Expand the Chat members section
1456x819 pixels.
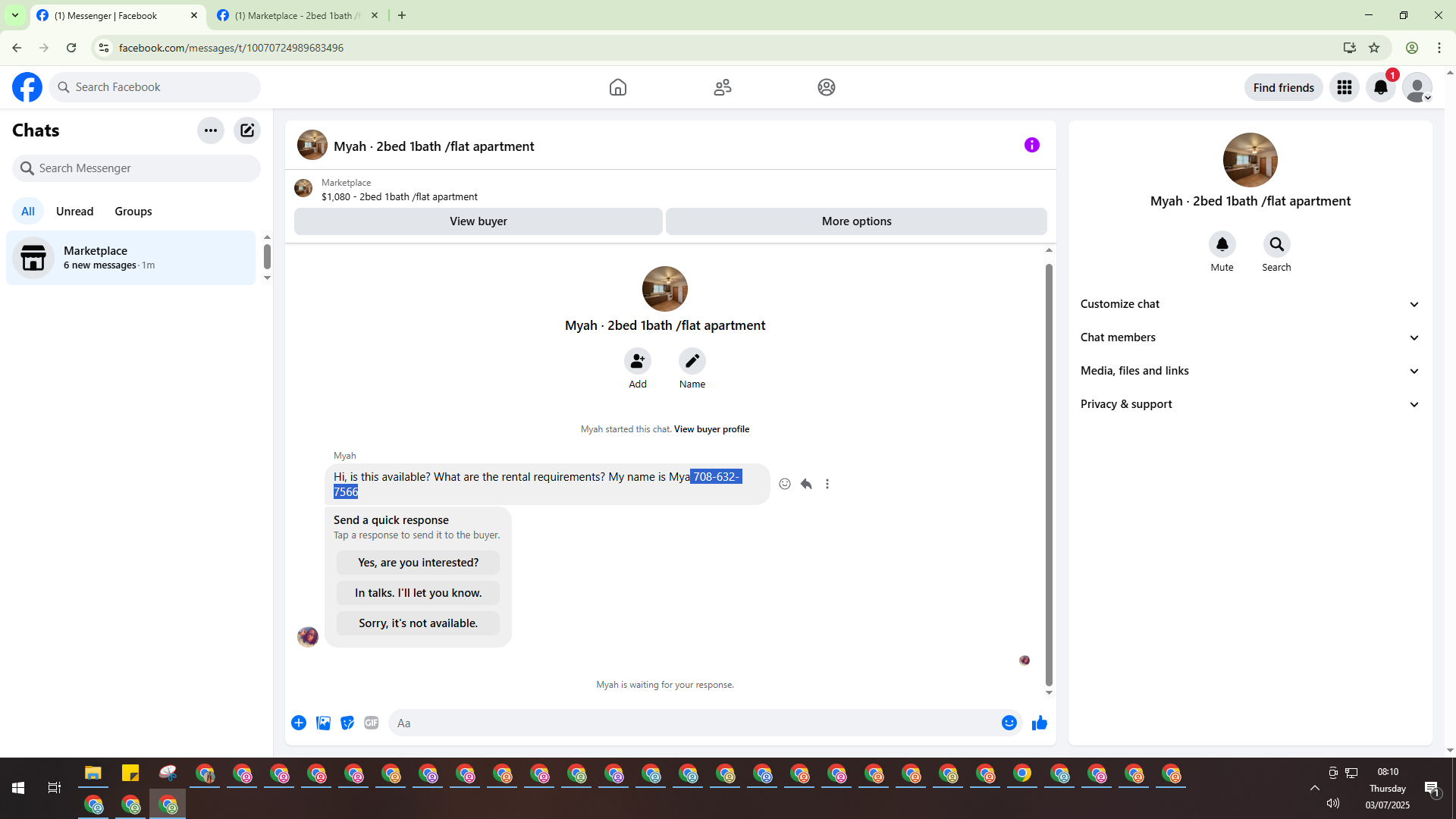1249,337
